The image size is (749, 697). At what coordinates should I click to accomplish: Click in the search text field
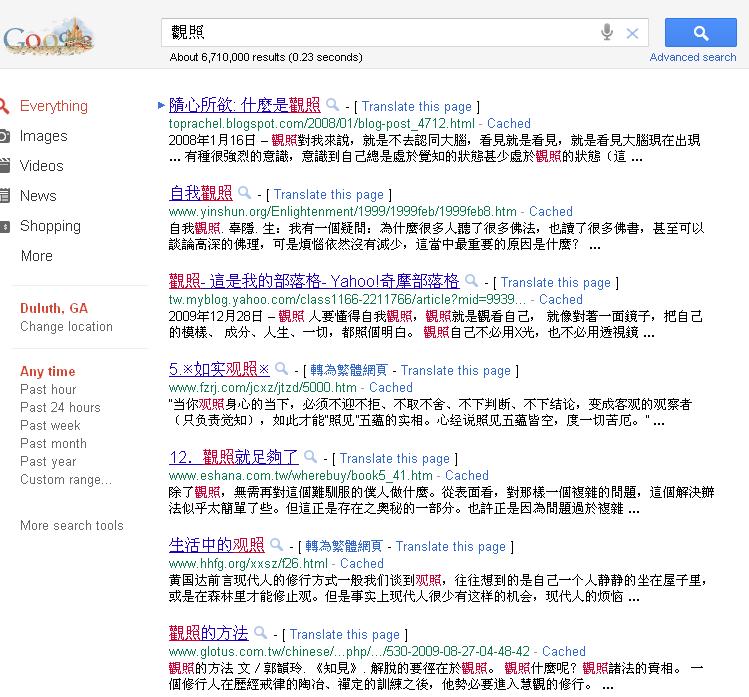click(380, 33)
